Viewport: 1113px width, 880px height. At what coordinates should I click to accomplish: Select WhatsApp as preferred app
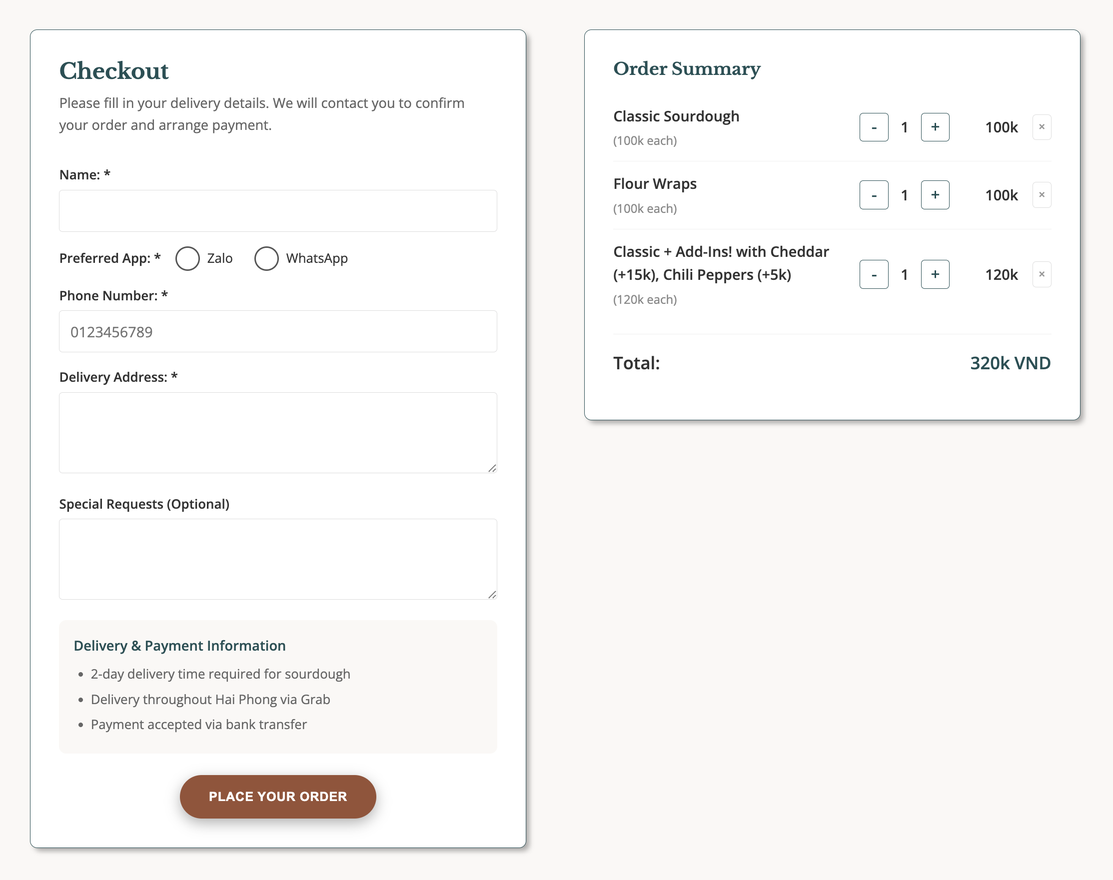(x=266, y=258)
